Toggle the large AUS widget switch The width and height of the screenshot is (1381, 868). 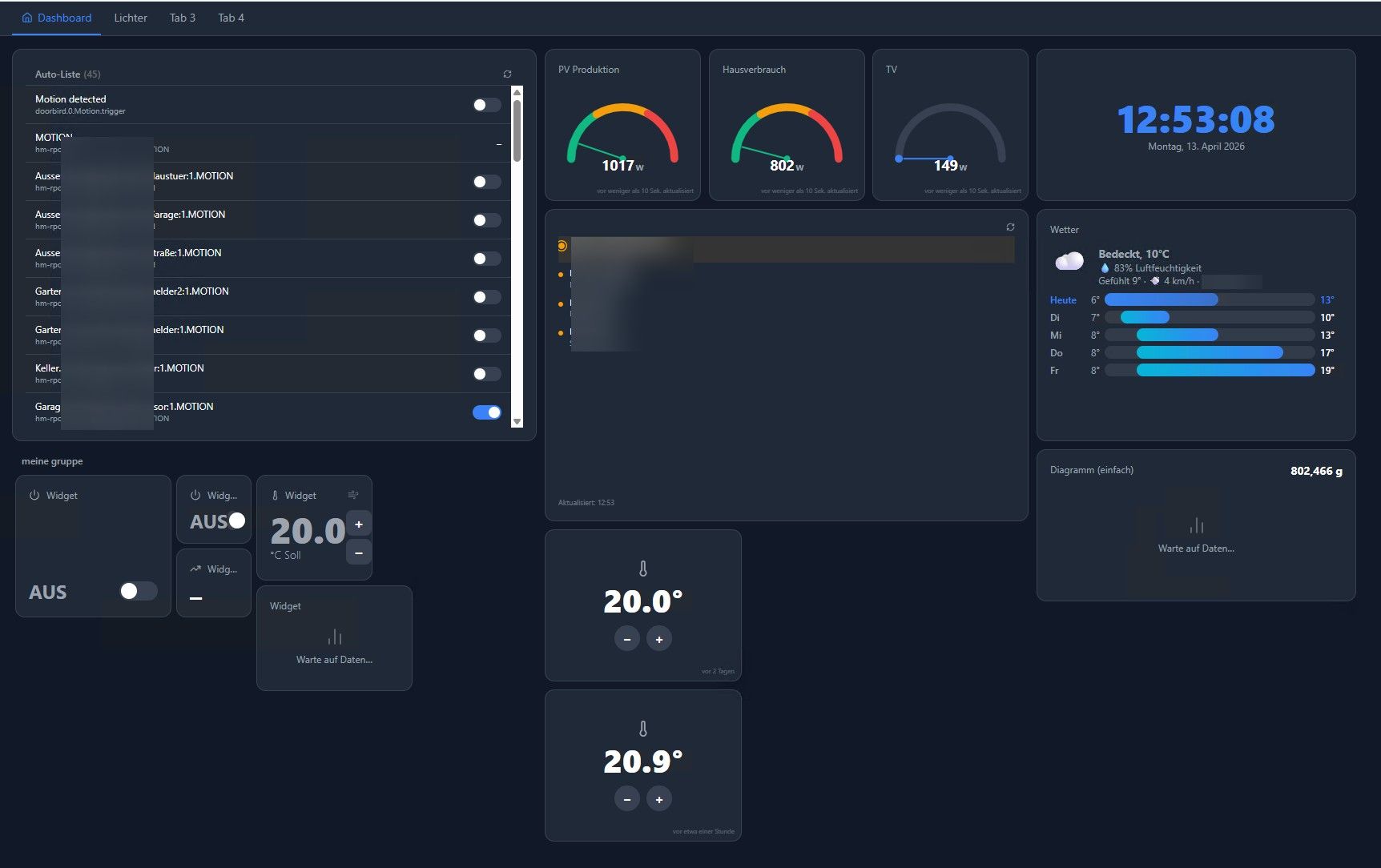point(139,591)
